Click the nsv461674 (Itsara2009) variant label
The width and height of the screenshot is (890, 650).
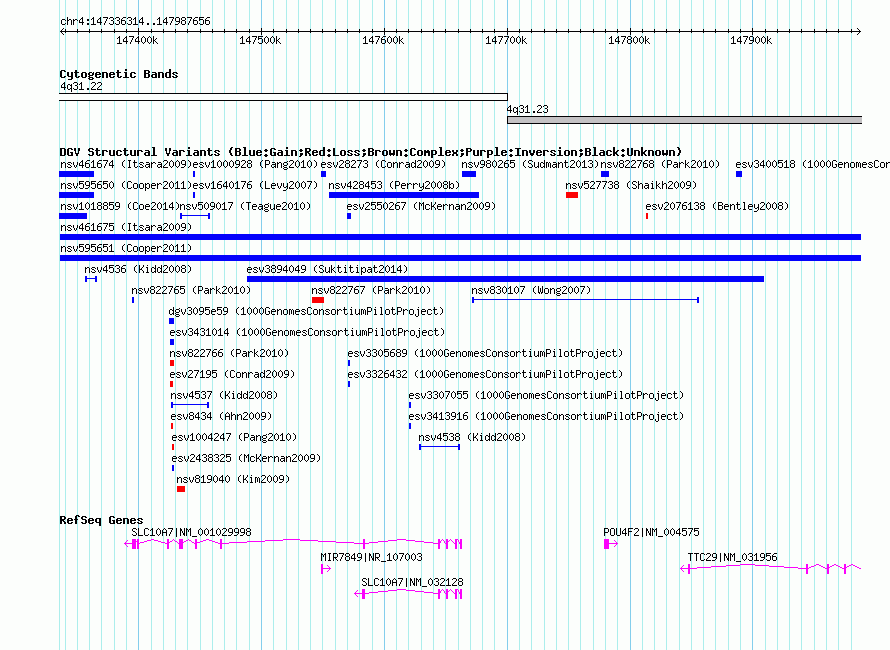126,165
